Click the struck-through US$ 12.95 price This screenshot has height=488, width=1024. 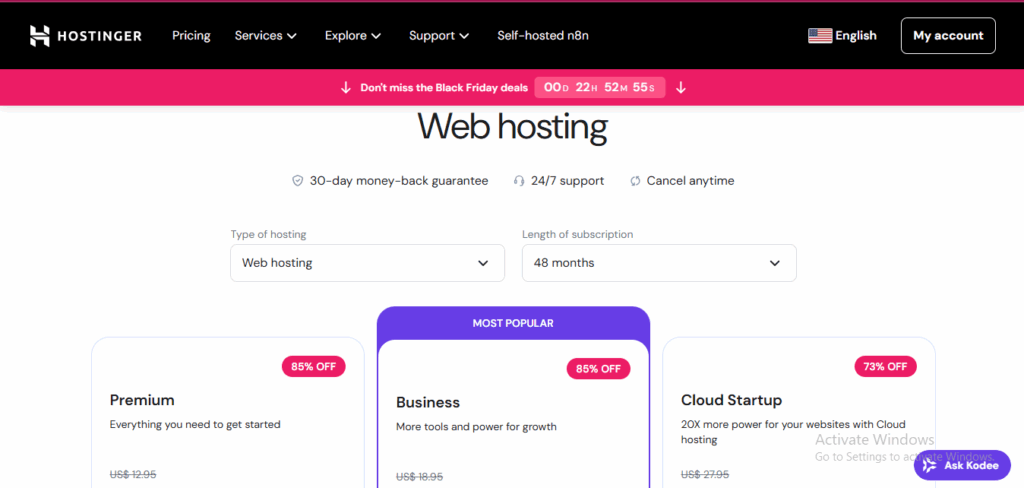[x=133, y=474]
